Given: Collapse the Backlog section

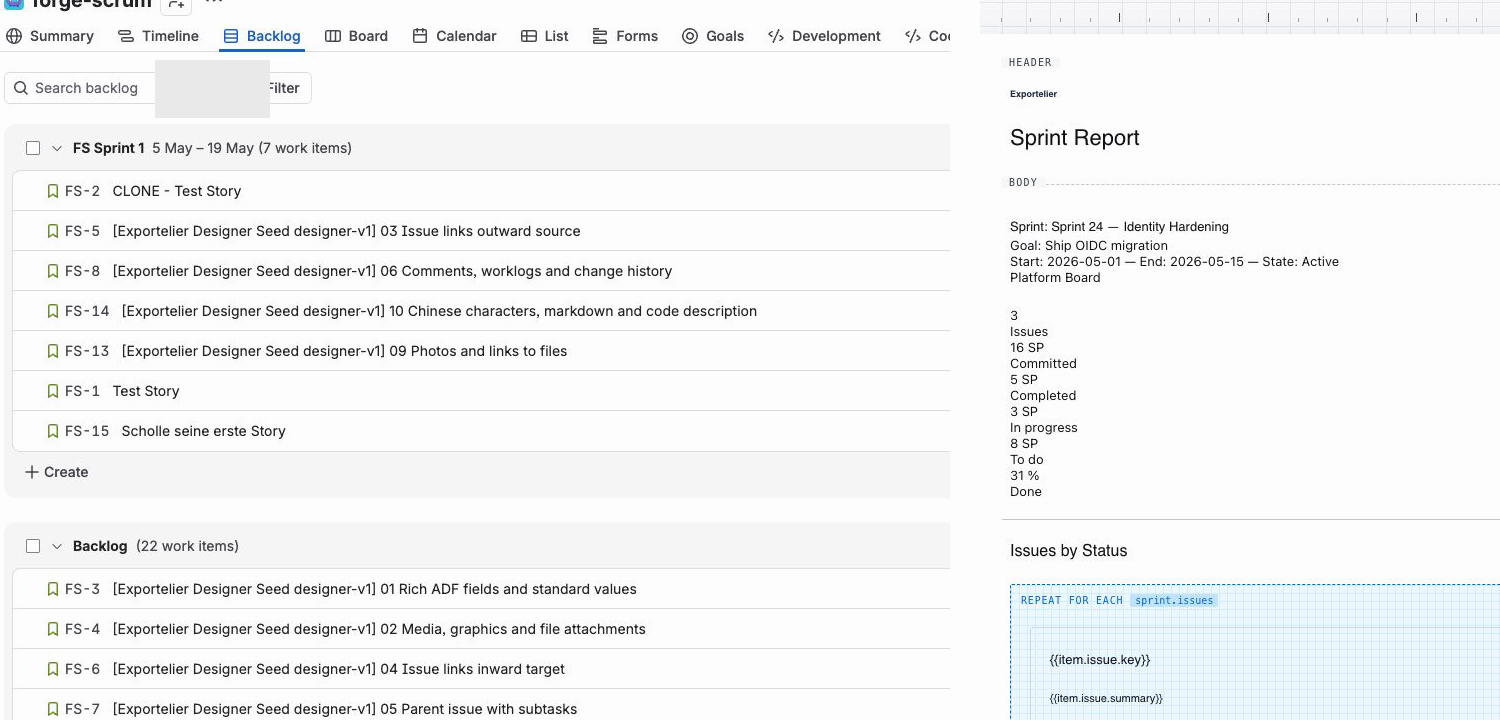Looking at the screenshot, I should click(x=57, y=546).
